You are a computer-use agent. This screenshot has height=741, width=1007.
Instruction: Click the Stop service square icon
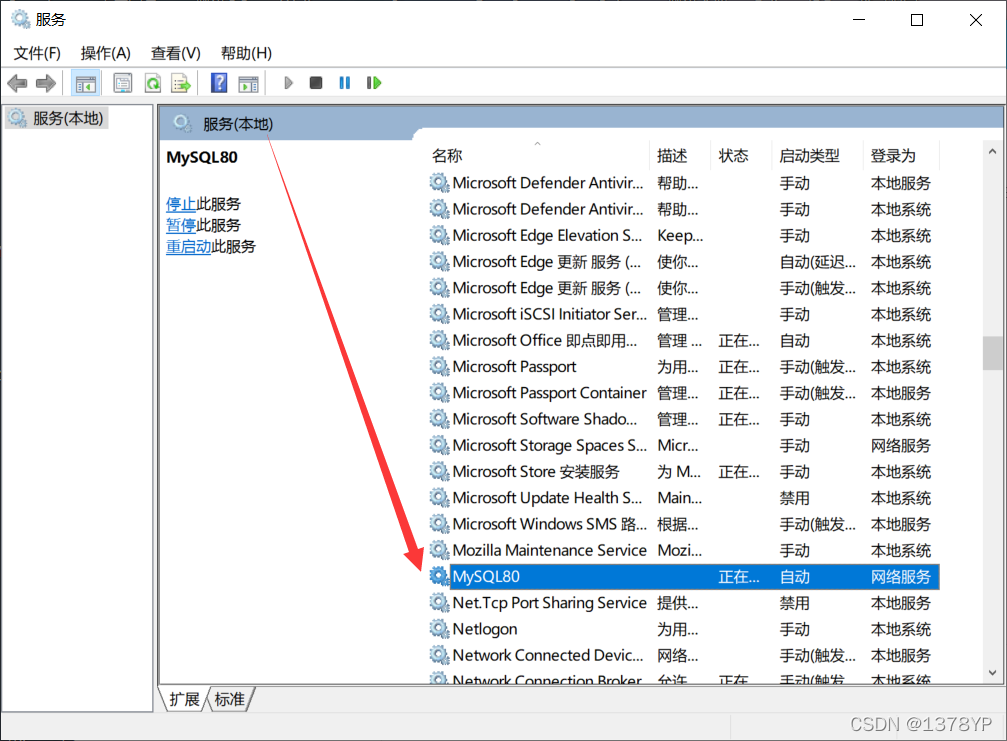[x=315, y=83]
